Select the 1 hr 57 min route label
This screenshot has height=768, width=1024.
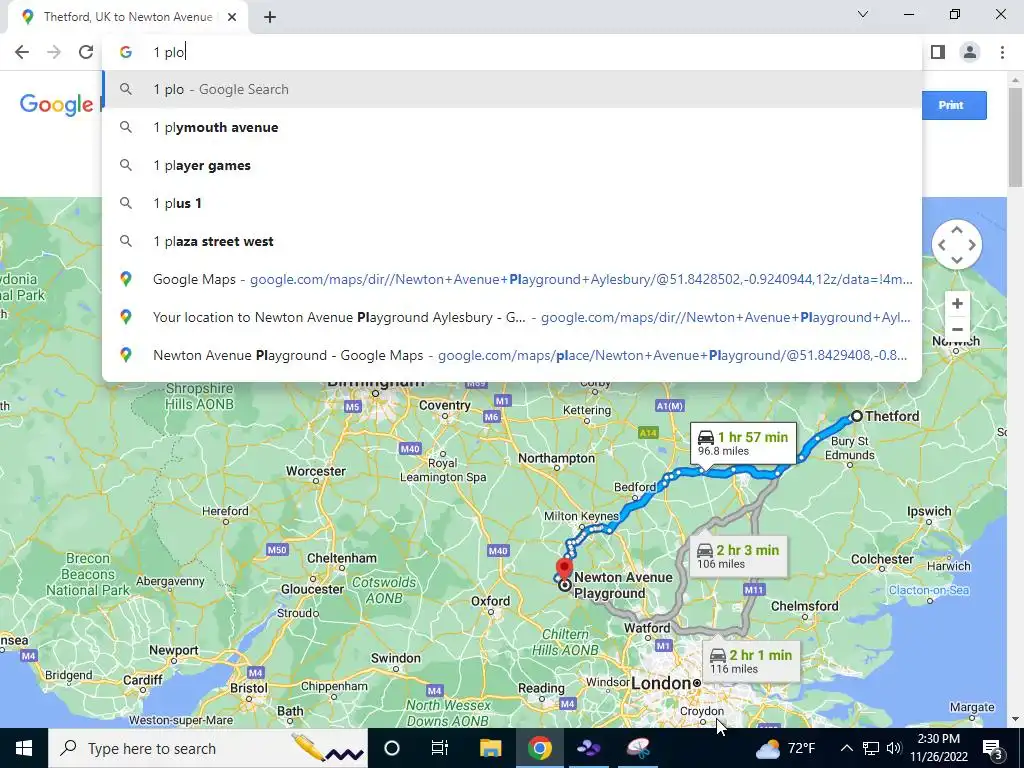[x=743, y=443]
